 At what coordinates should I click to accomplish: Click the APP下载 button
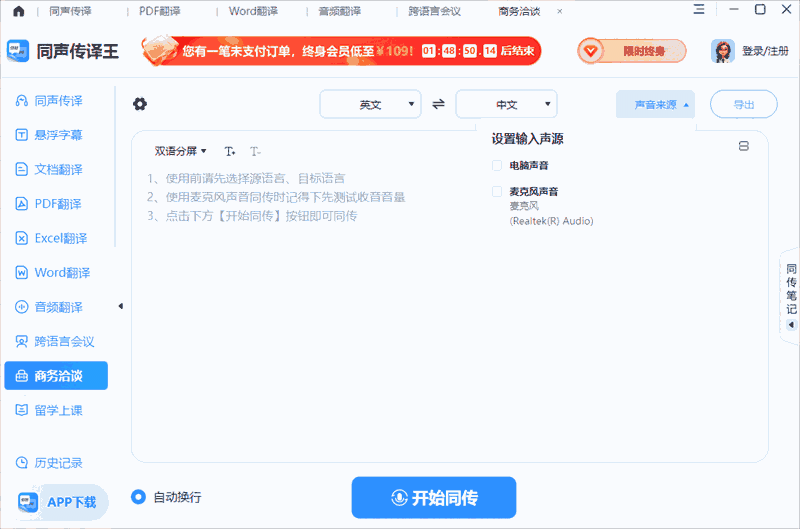[62, 502]
